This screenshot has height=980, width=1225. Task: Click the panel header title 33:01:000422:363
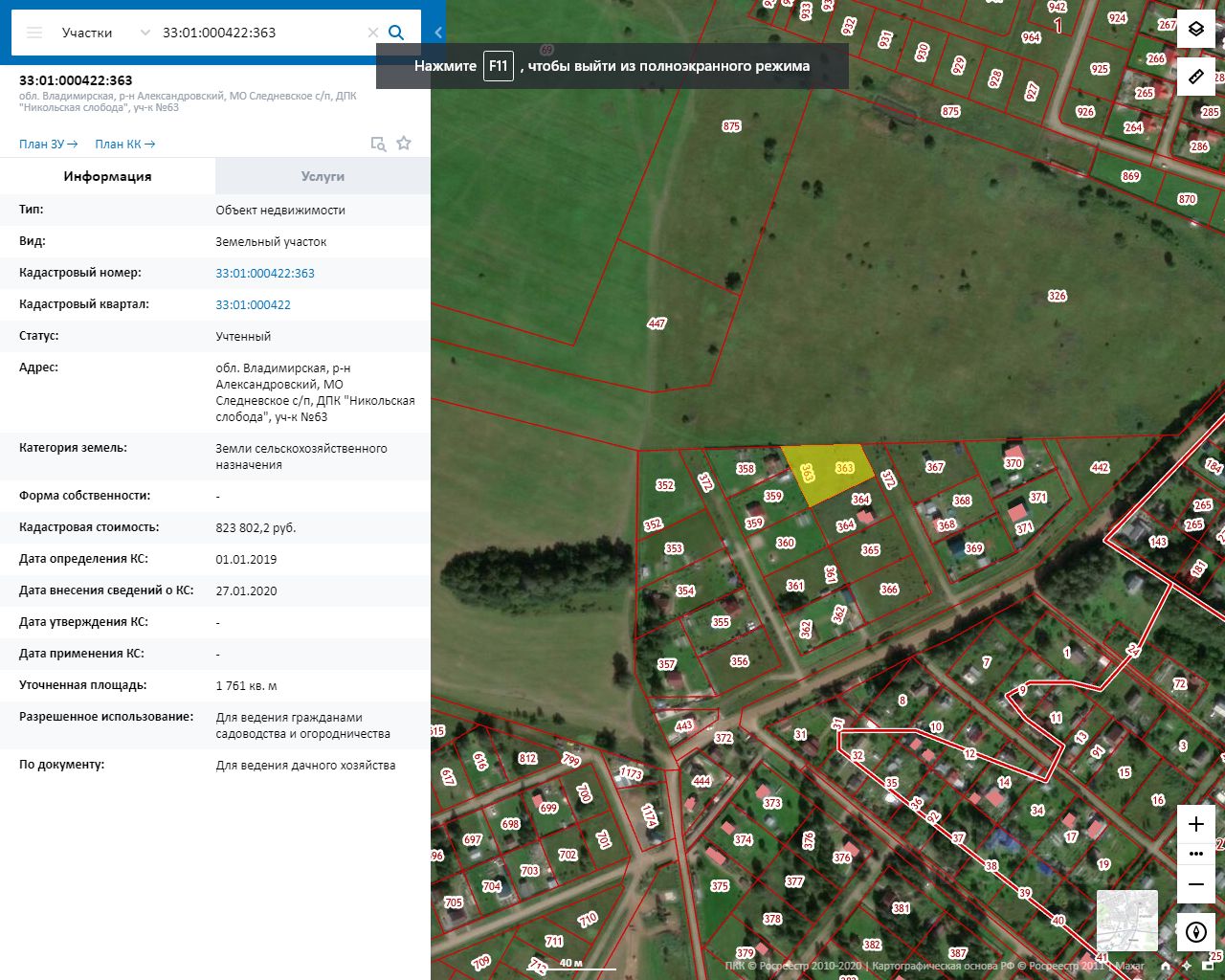(x=76, y=80)
